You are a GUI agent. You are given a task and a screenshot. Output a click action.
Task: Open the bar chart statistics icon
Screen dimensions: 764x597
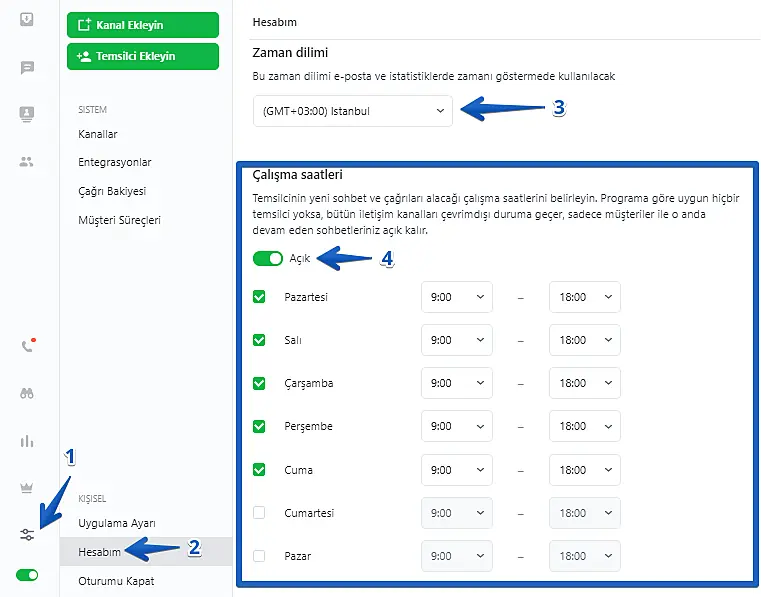coord(27,441)
